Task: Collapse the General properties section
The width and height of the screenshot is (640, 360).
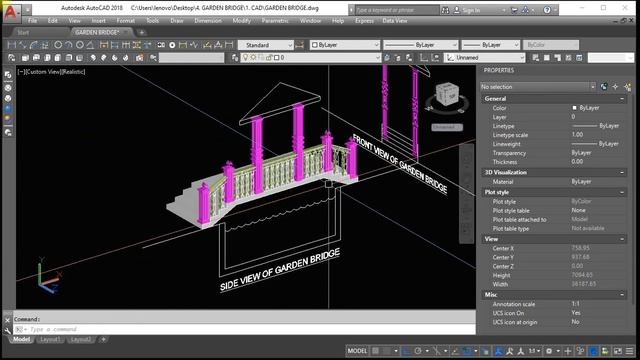Action: (x=622, y=99)
